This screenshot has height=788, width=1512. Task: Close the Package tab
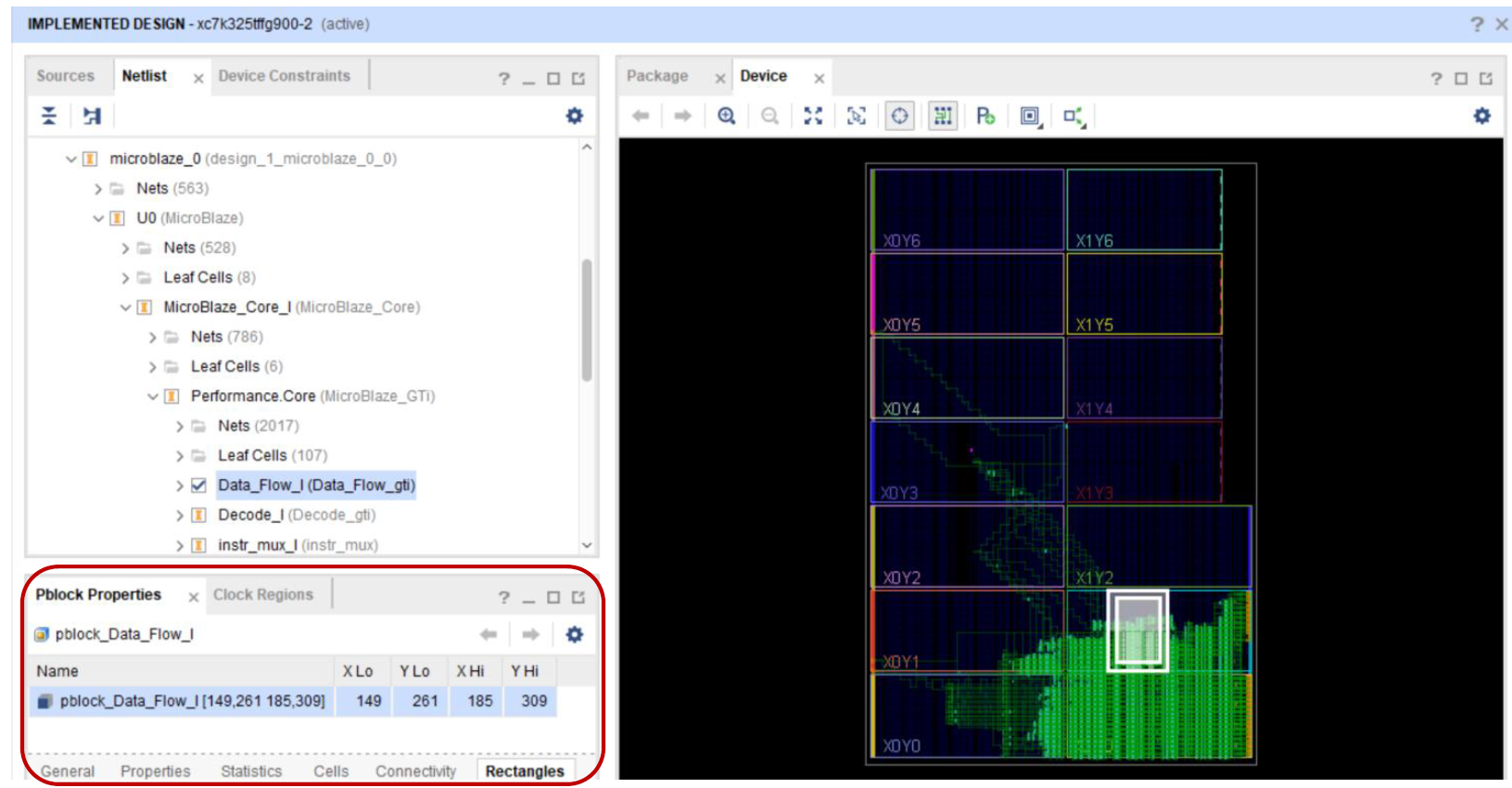pos(720,79)
